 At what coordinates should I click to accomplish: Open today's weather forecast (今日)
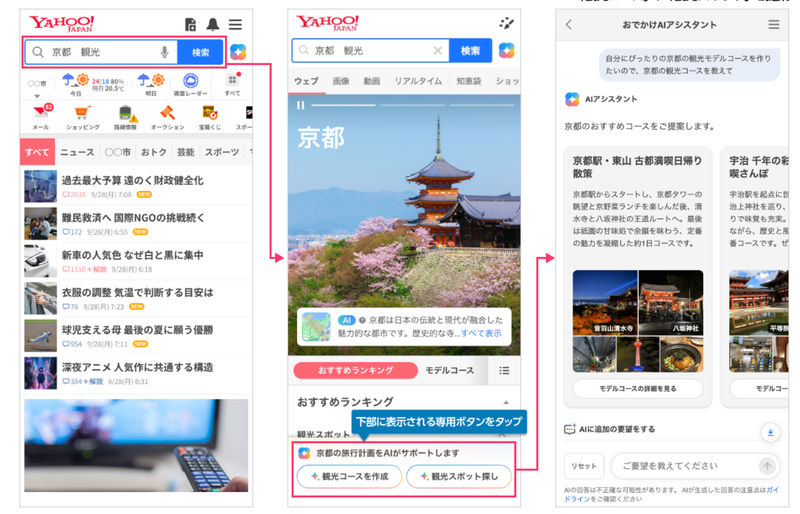[76, 85]
